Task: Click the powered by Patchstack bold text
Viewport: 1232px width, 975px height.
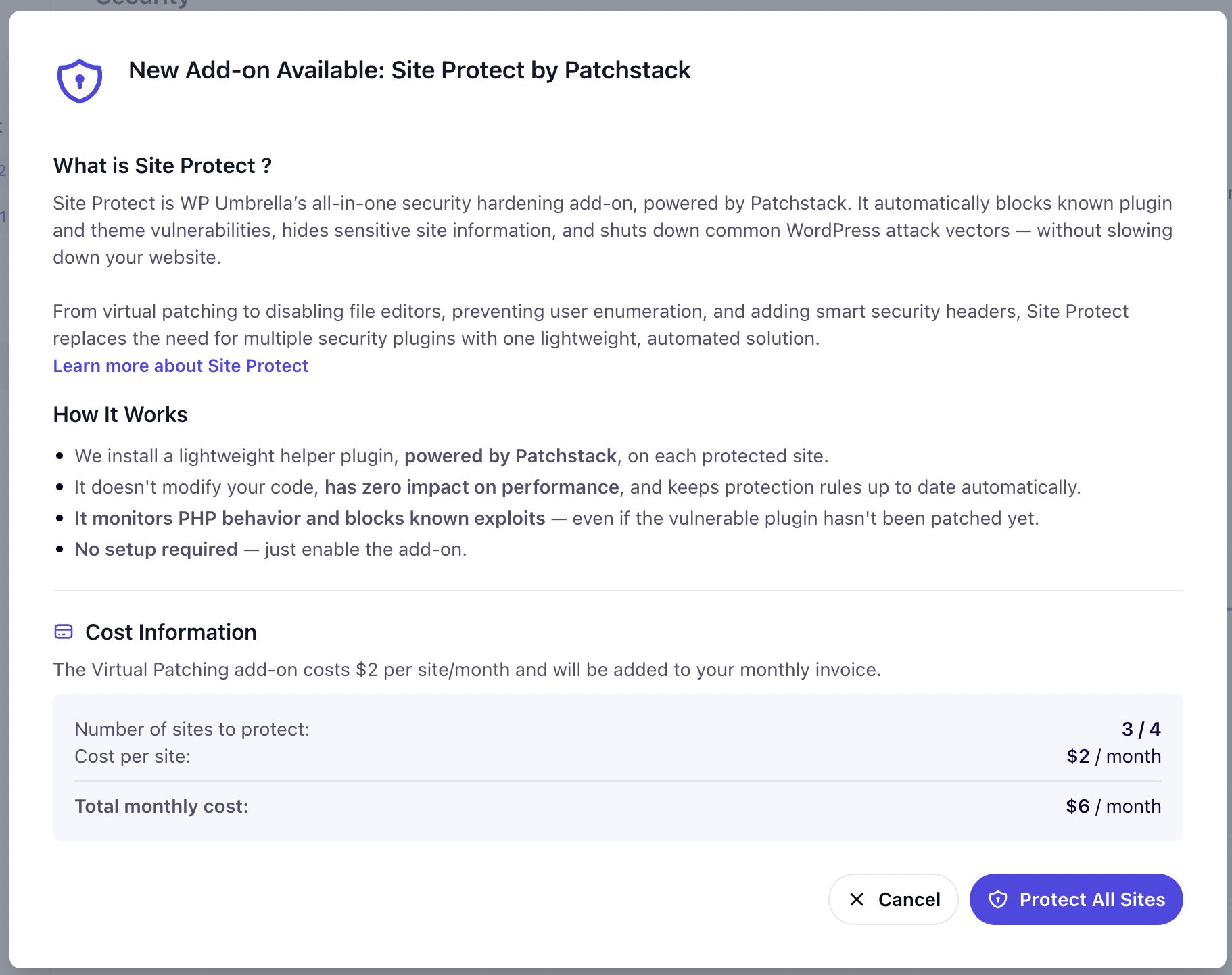Action: coord(511,456)
